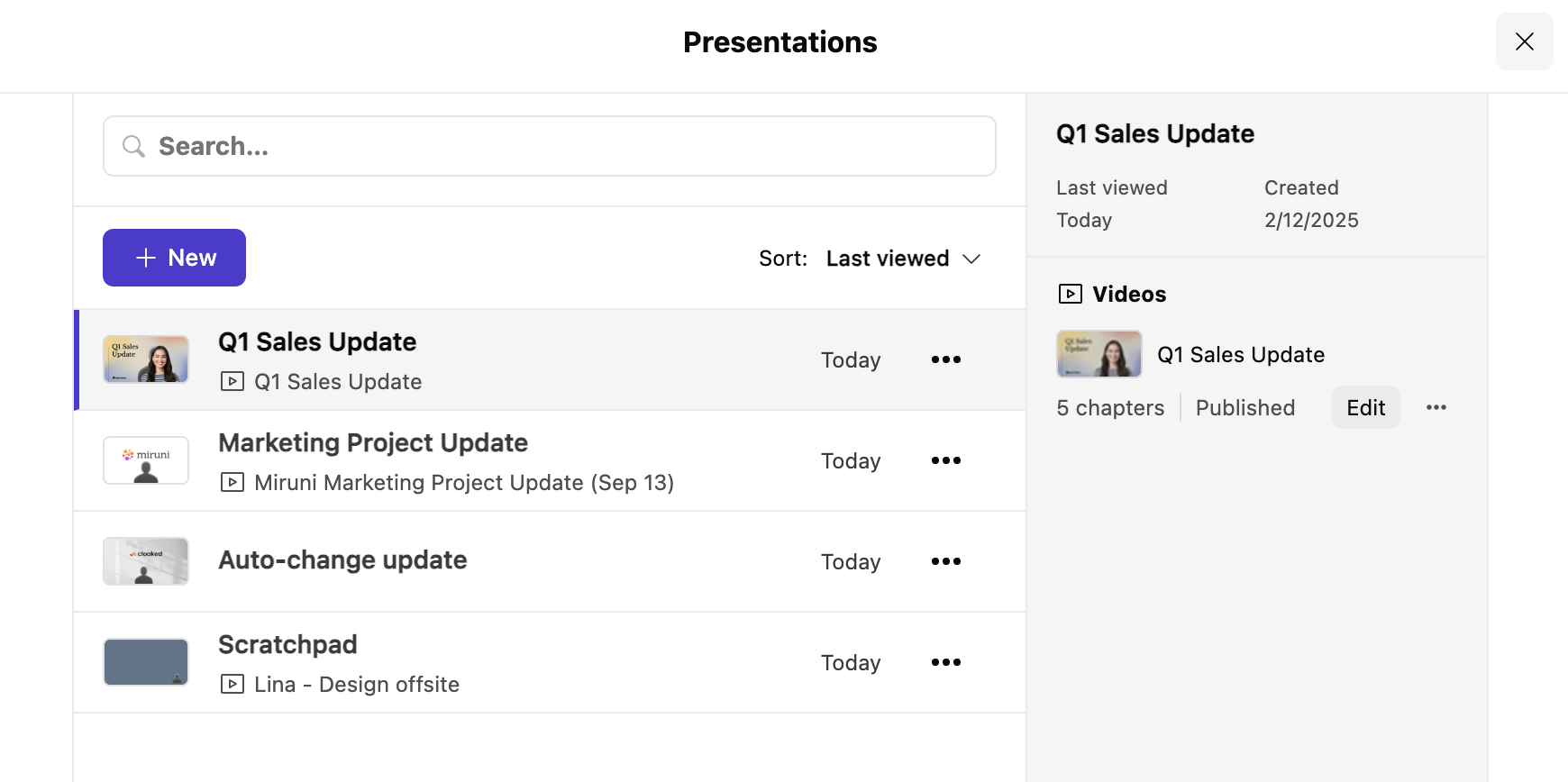Click the Published status label

(1245, 407)
